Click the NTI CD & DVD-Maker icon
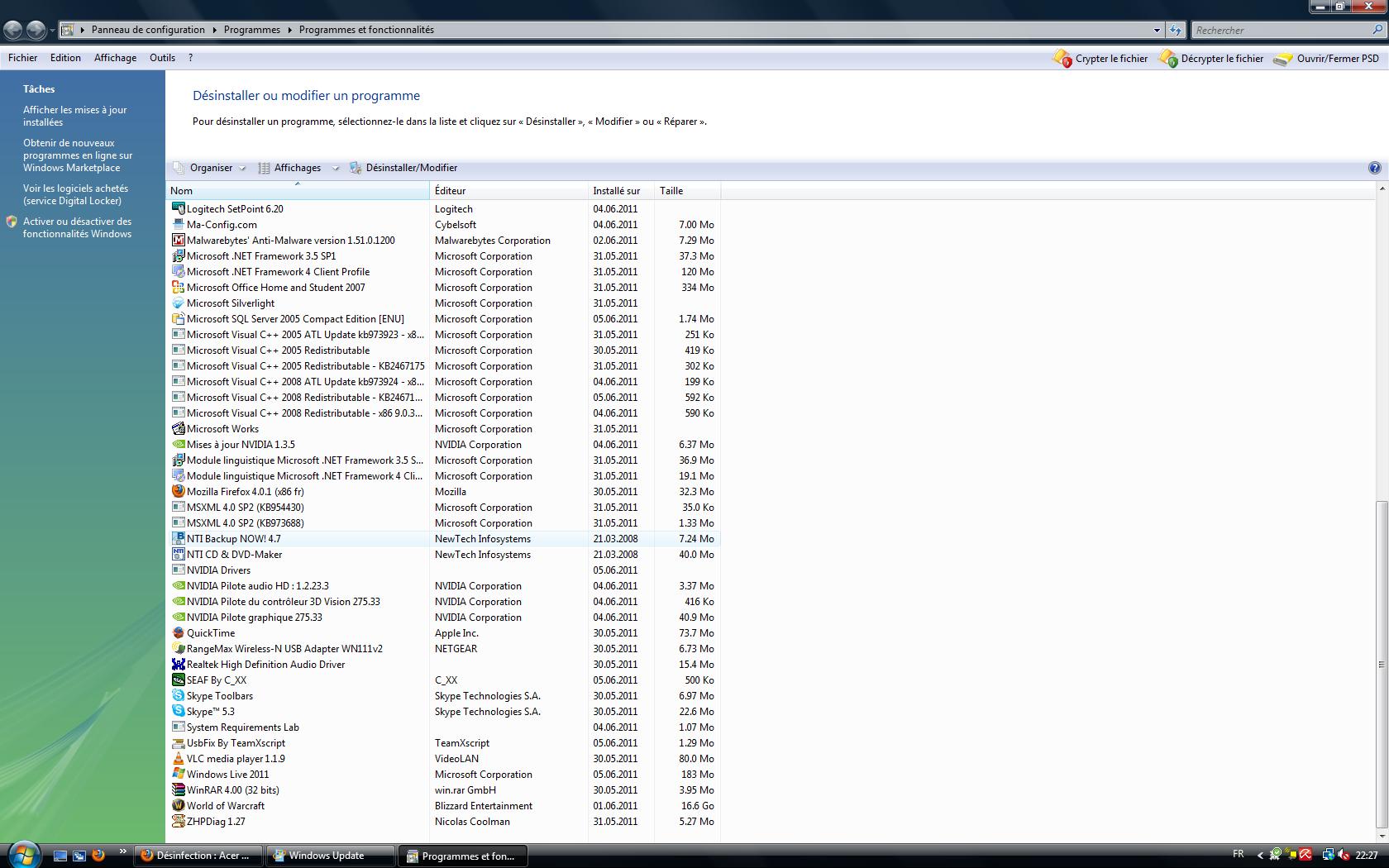 178,555
